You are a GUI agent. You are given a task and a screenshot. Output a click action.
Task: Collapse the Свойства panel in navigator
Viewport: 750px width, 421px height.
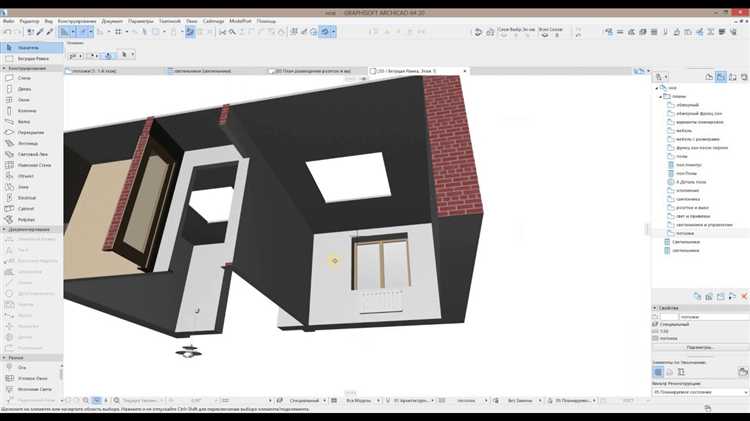[x=655, y=308]
